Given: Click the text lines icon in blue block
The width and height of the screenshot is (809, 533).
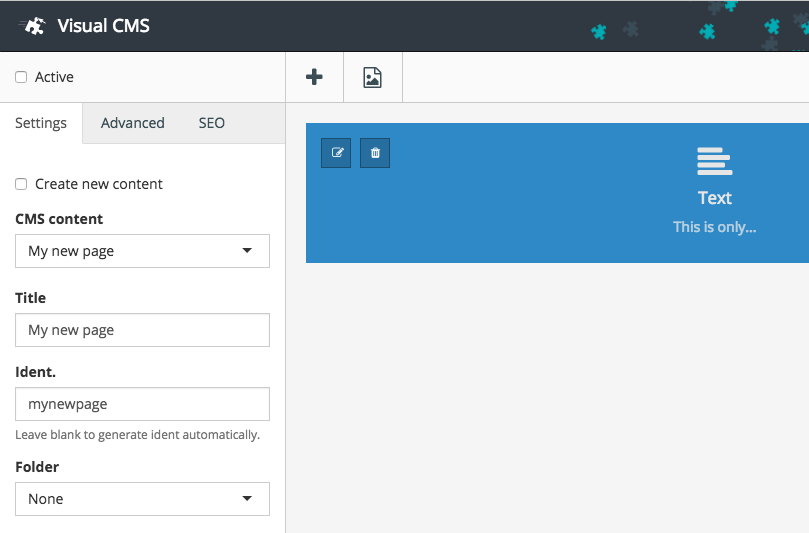Looking at the screenshot, I should tap(714, 160).
